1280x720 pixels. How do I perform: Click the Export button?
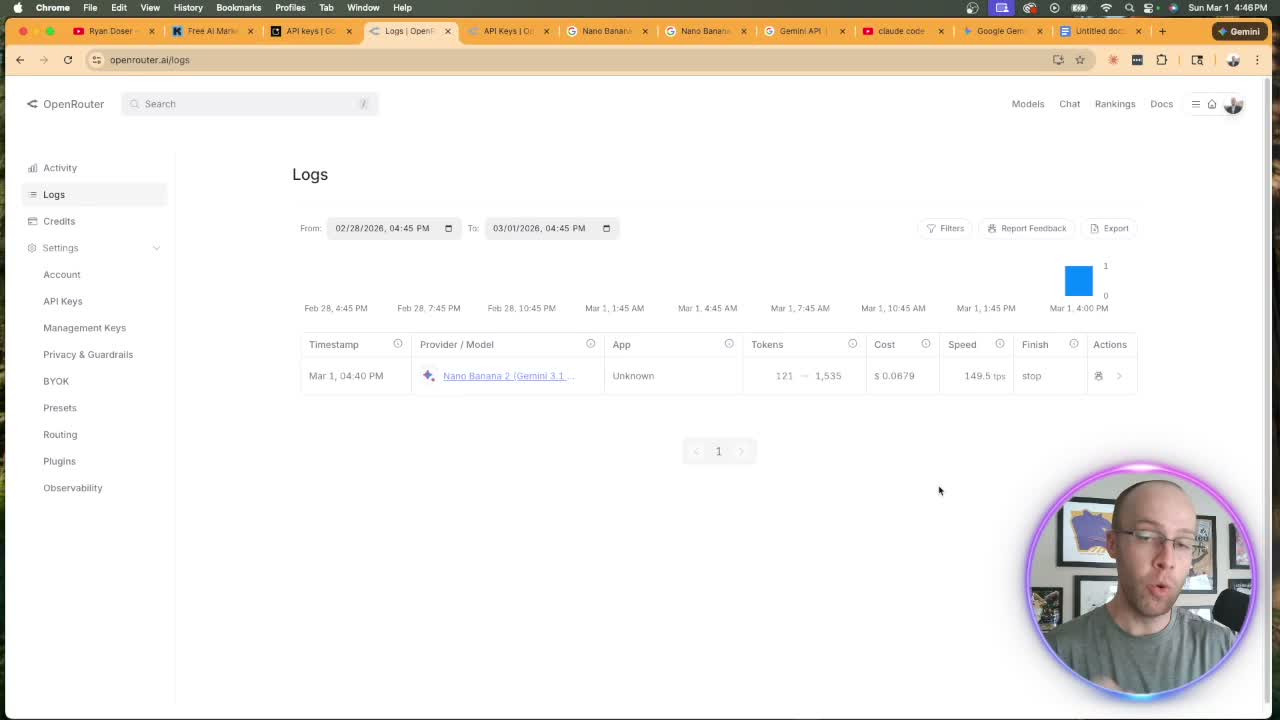(1108, 228)
